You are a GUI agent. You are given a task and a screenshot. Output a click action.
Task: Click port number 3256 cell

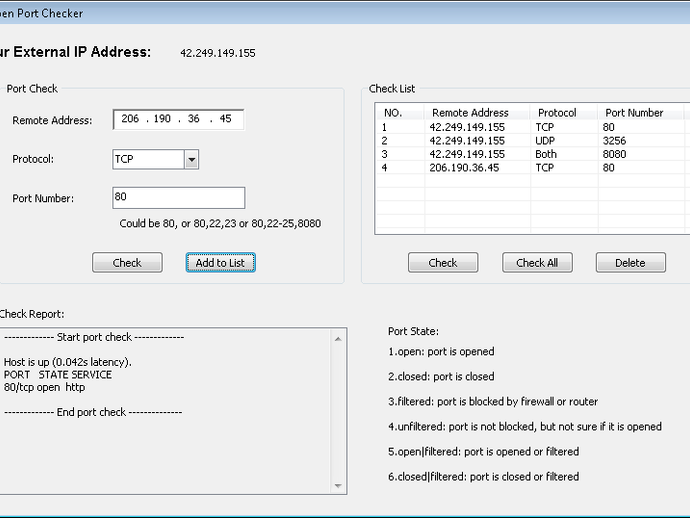(x=614, y=141)
